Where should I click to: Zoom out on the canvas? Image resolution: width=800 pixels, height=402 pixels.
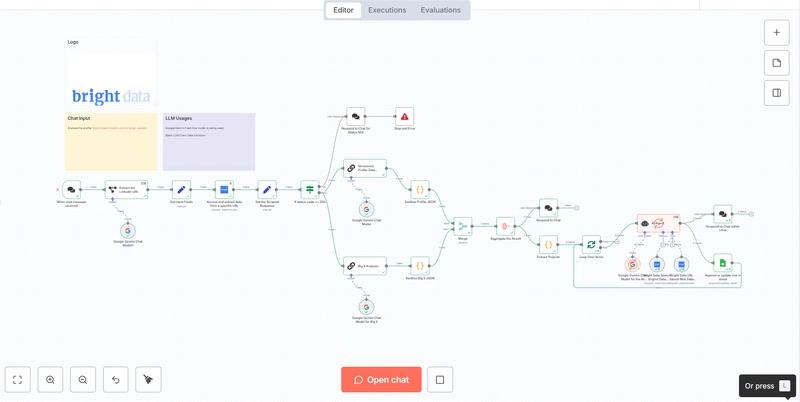click(83, 380)
